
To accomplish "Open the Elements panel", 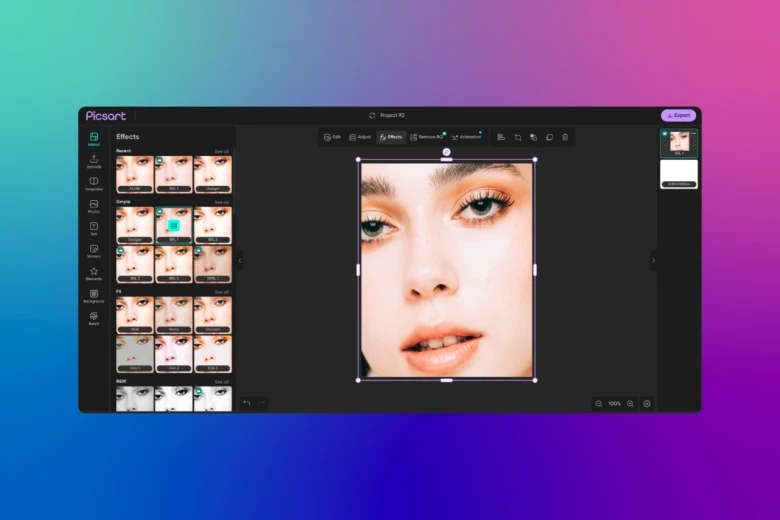I will [94, 273].
